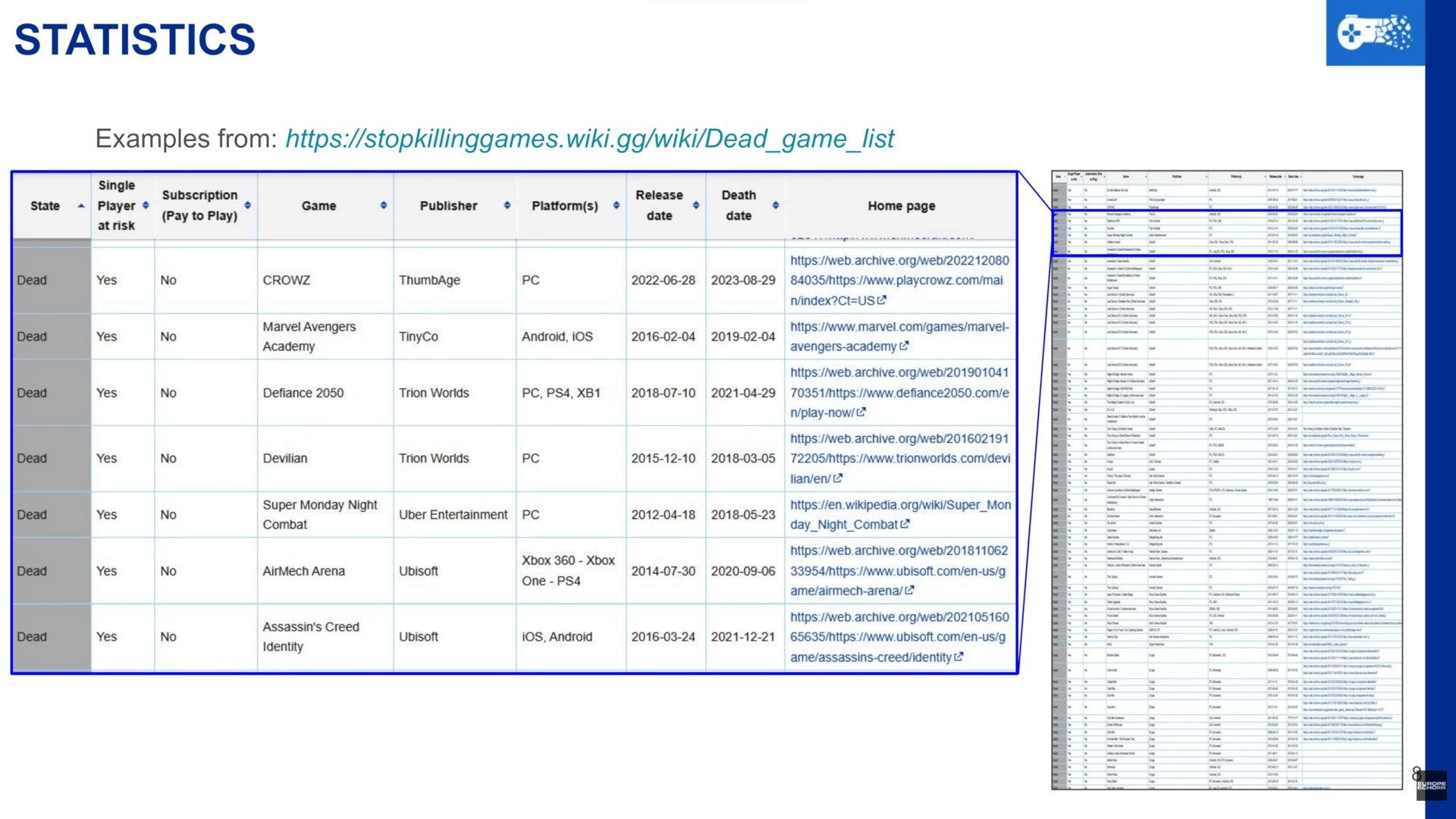Click external link icon for Defiance 2050
The height and width of the screenshot is (819, 1456).
861,413
